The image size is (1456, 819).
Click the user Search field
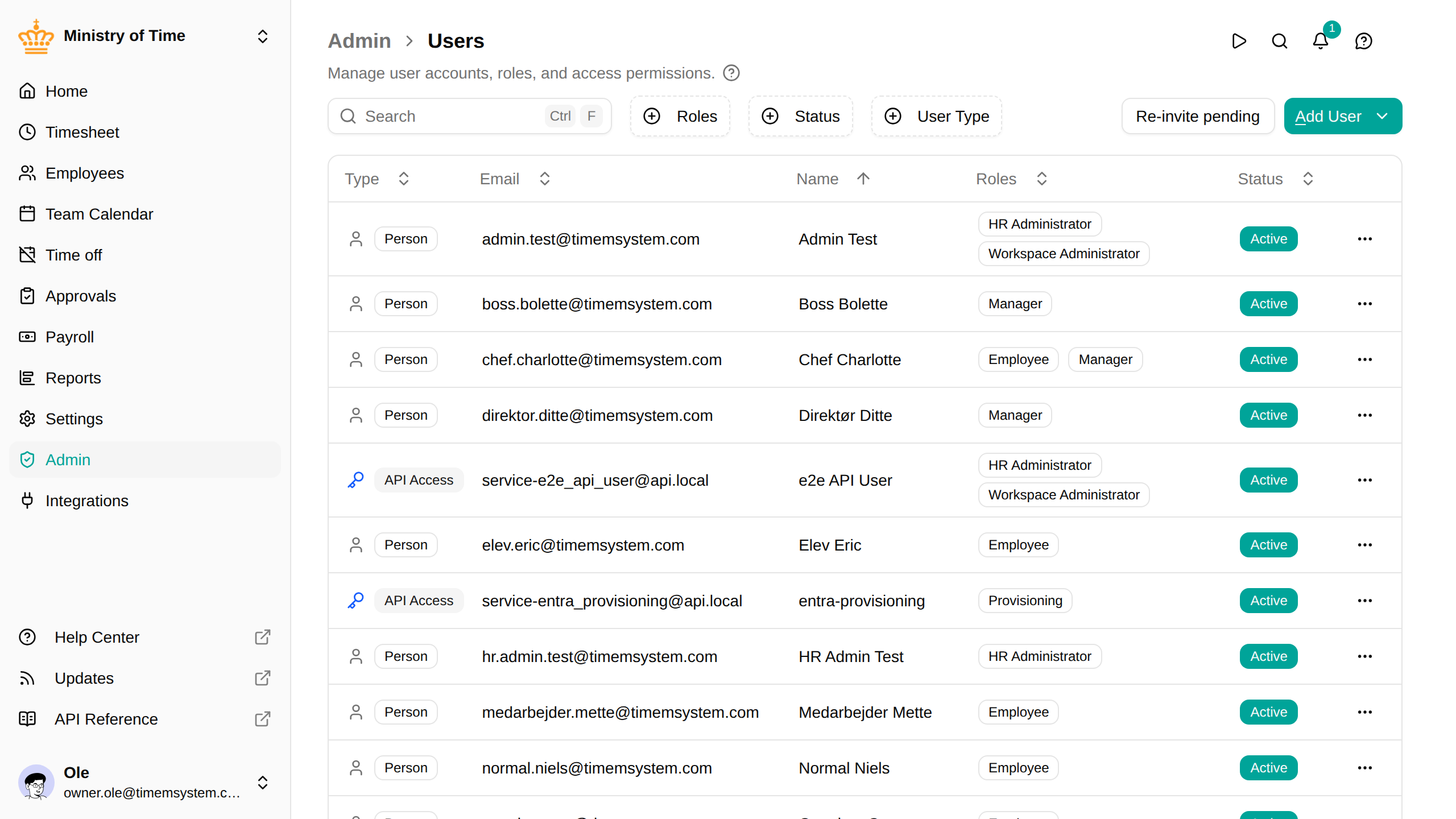coord(470,116)
